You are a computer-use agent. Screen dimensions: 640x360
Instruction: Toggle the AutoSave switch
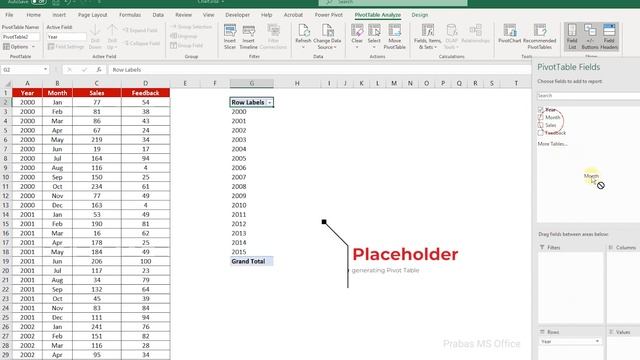click(38, 2)
